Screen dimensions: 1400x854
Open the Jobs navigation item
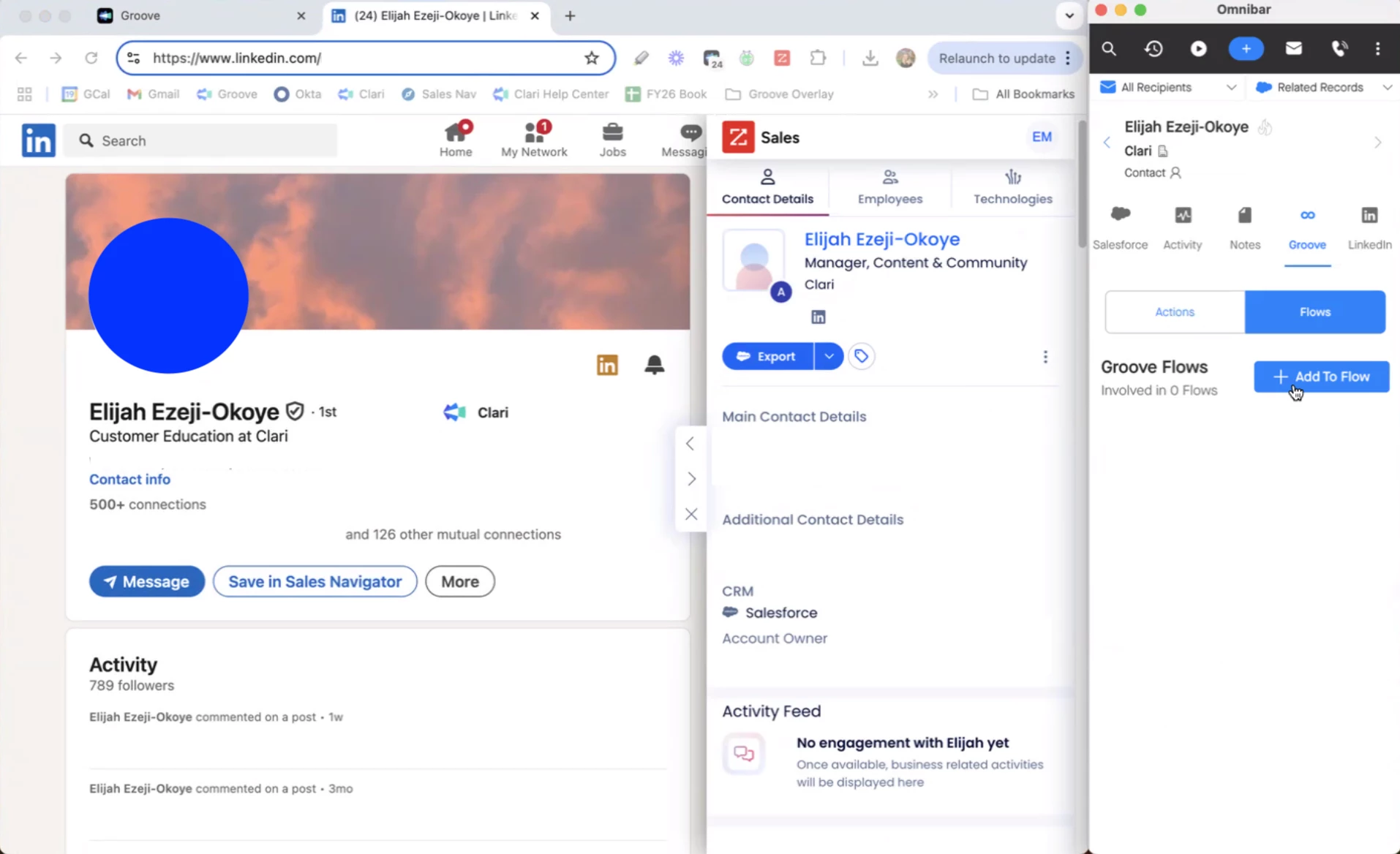click(612, 139)
